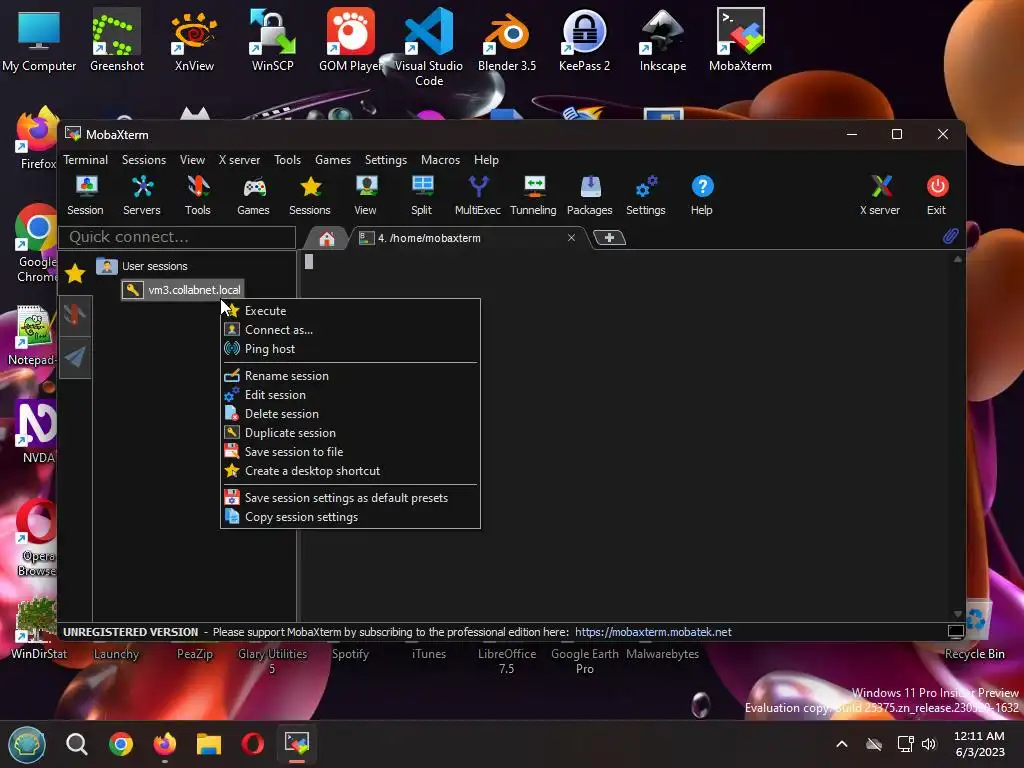Choose Save session settings as default presets

point(350,498)
